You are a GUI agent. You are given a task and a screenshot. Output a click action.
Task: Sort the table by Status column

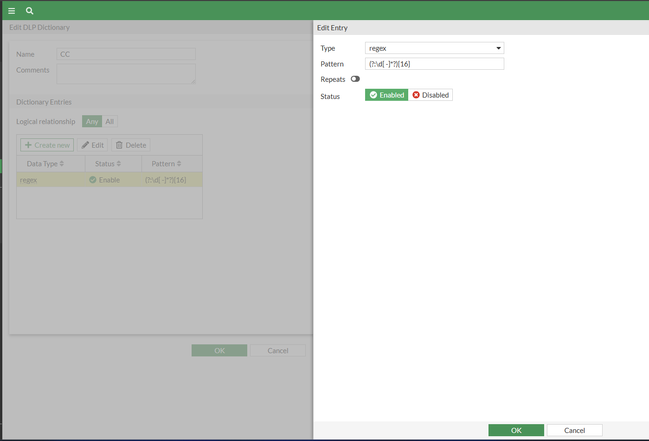tap(108, 164)
